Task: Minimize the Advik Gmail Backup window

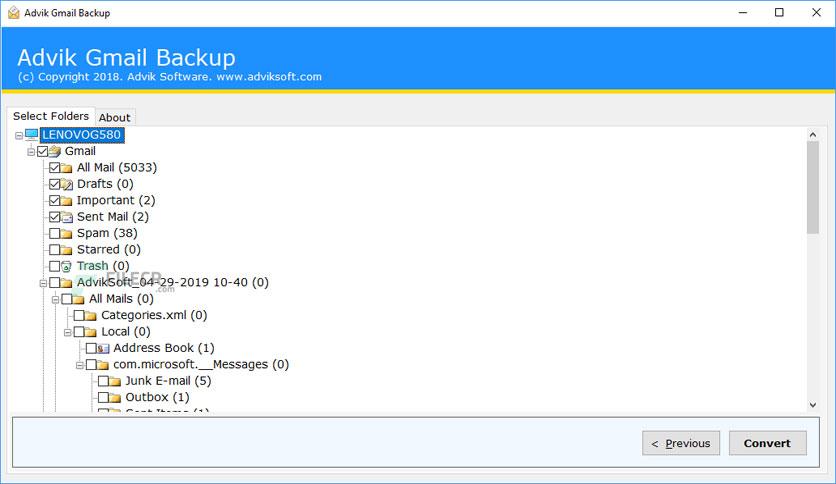Action: point(743,12)
